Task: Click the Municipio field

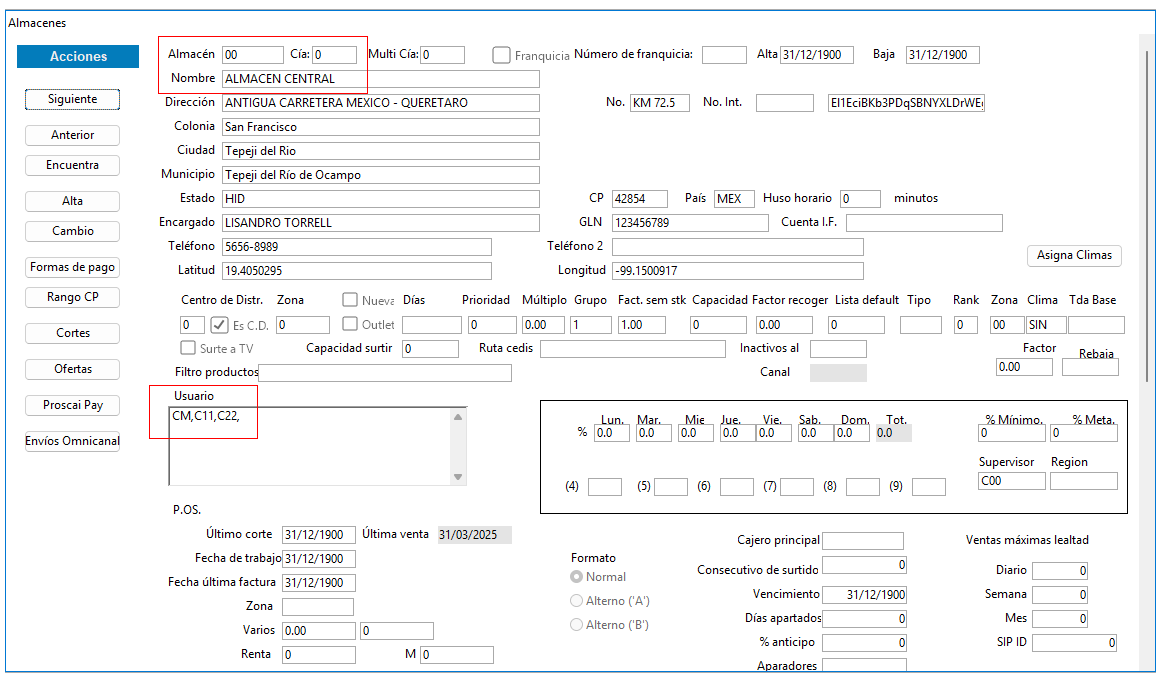Action: point(380,175)
